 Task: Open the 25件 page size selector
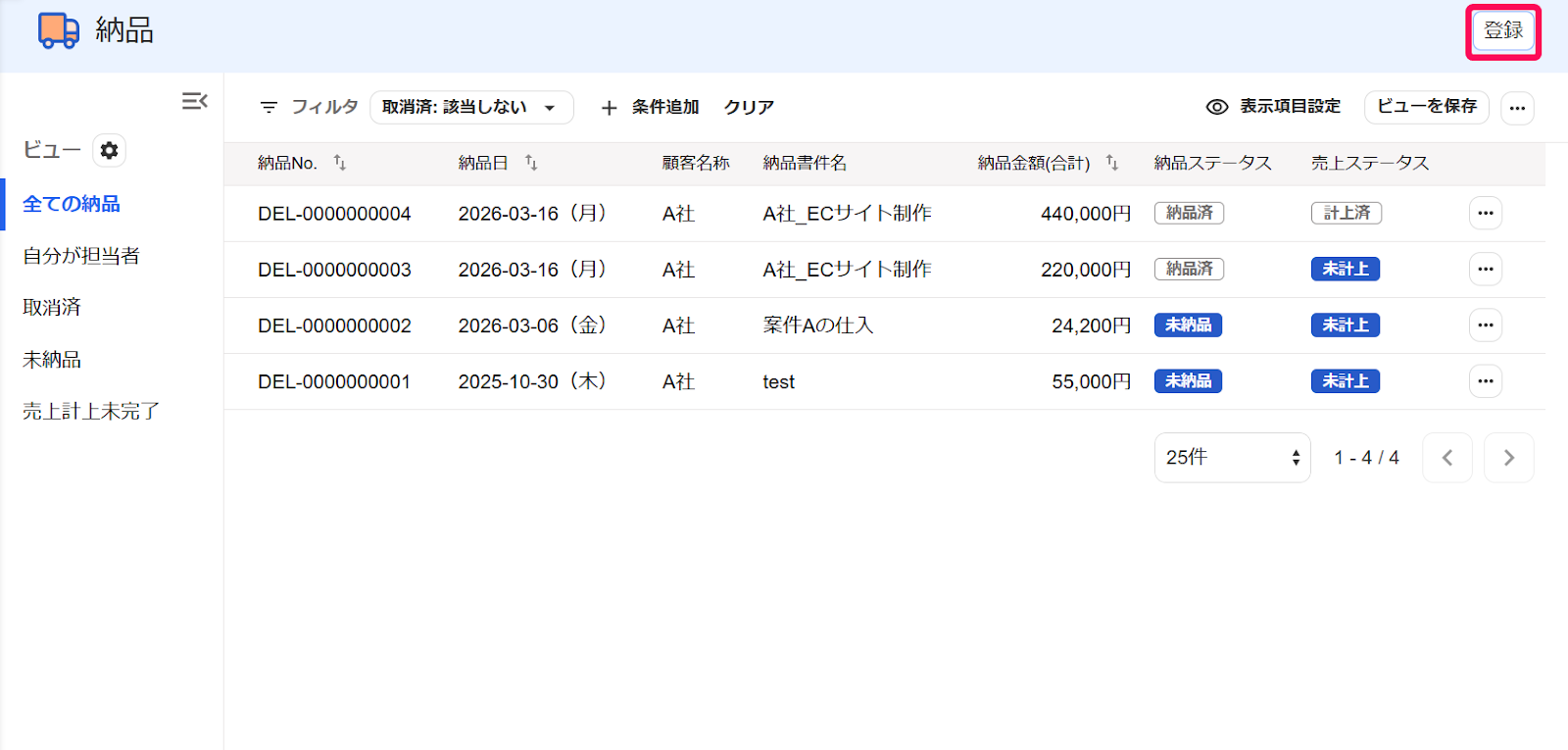[1232, 458]
